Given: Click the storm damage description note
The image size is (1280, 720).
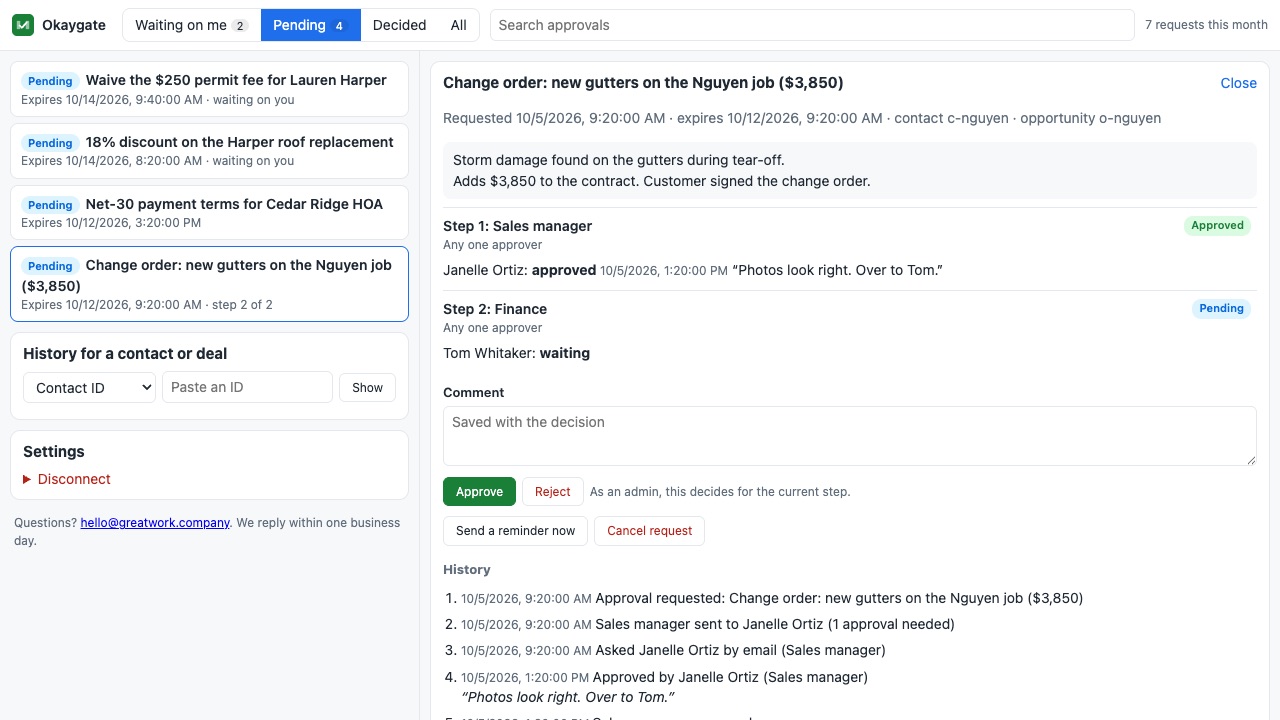Looking at the screenshot, I should [x=849, y=171].
